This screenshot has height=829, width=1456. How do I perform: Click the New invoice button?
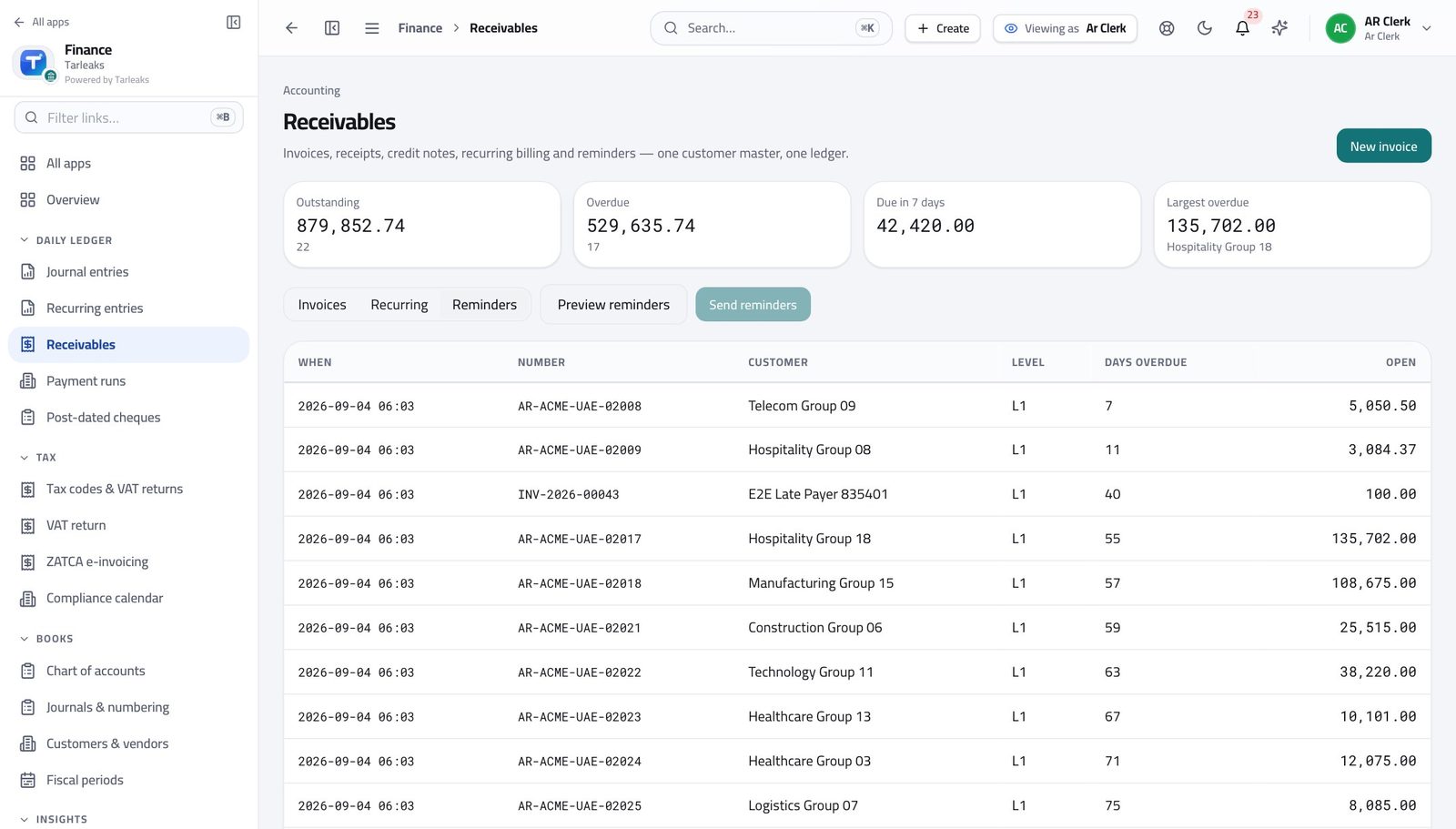tap(1383, 146)
